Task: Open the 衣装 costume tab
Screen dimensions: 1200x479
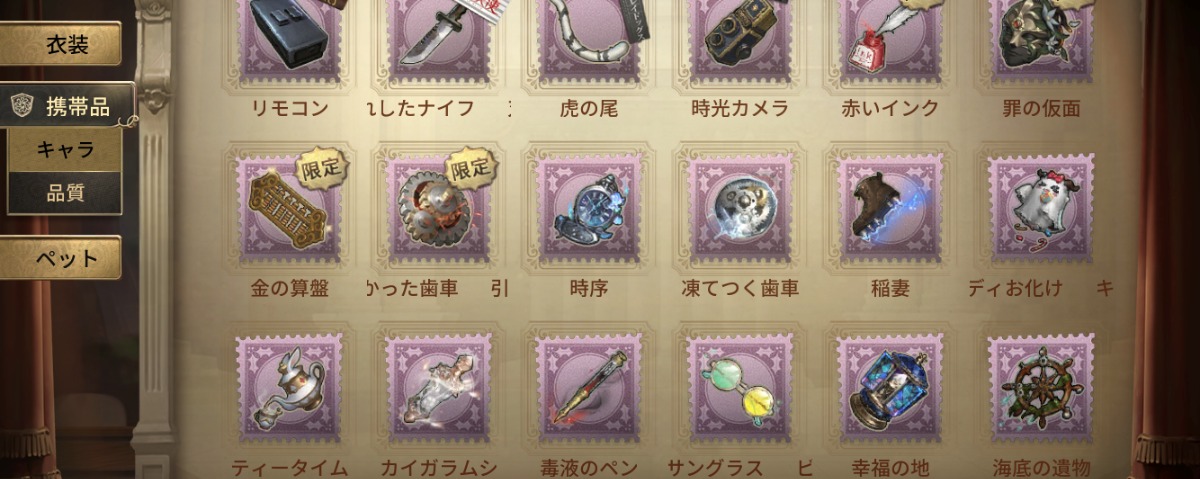Action: point(61,43)
